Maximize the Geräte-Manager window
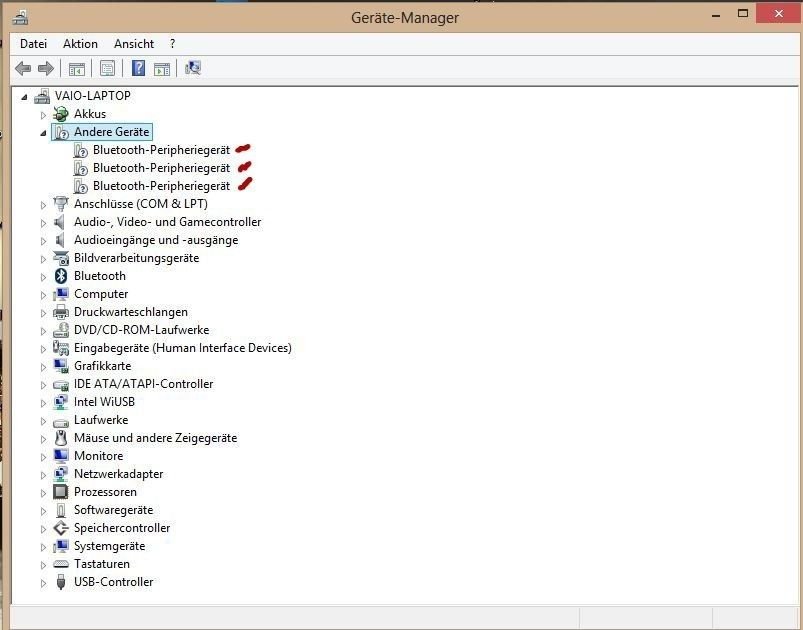The height and width of the screenshot is (630, 803). pyautogui.click(x=743, y=14)
